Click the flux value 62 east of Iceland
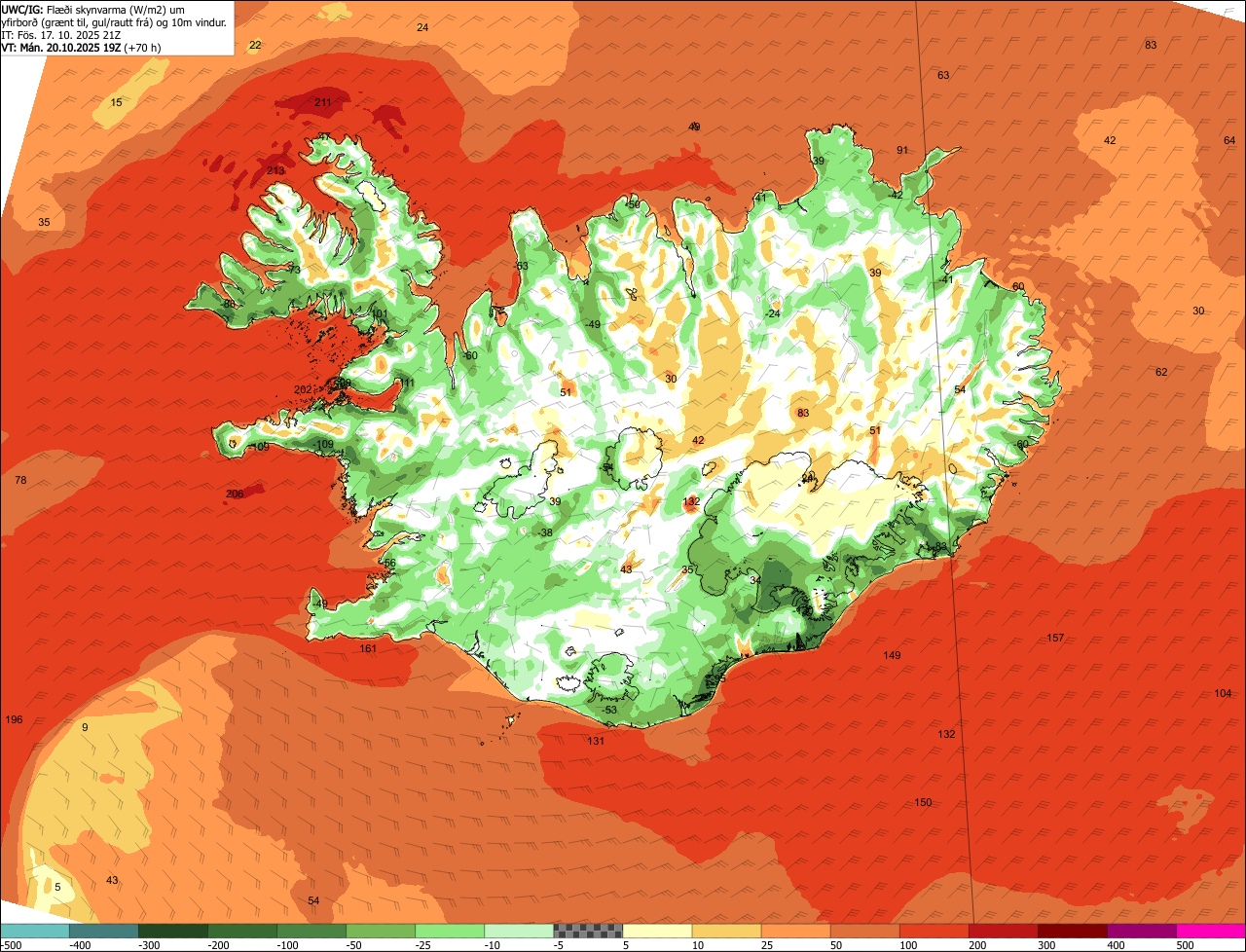 tap(1161, 373)
